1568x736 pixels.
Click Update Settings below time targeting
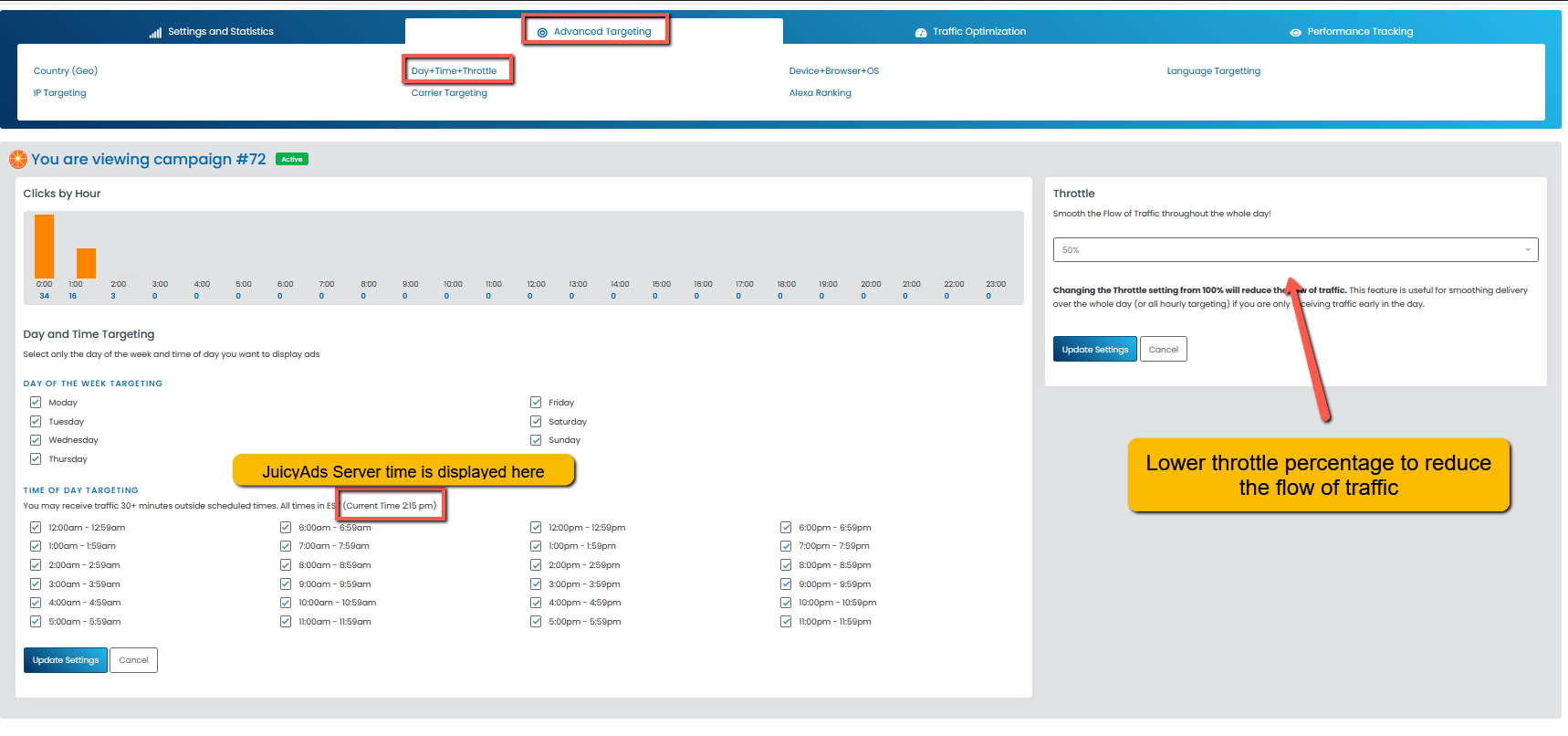[66, 660]
